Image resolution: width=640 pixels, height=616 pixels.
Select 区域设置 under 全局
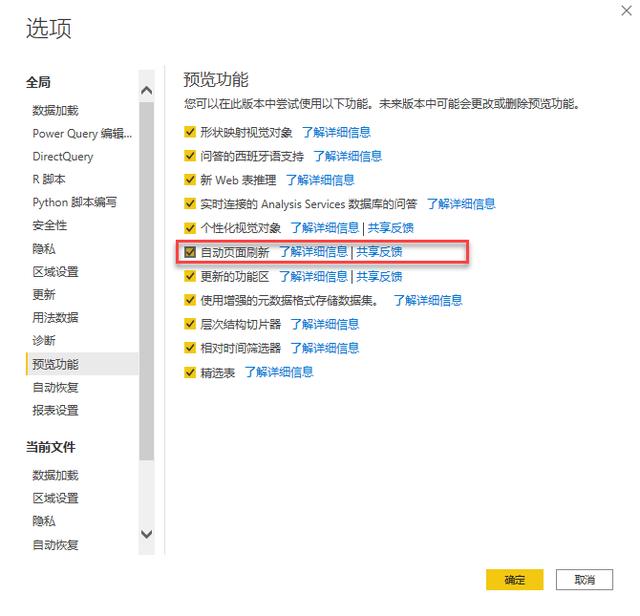56,271
